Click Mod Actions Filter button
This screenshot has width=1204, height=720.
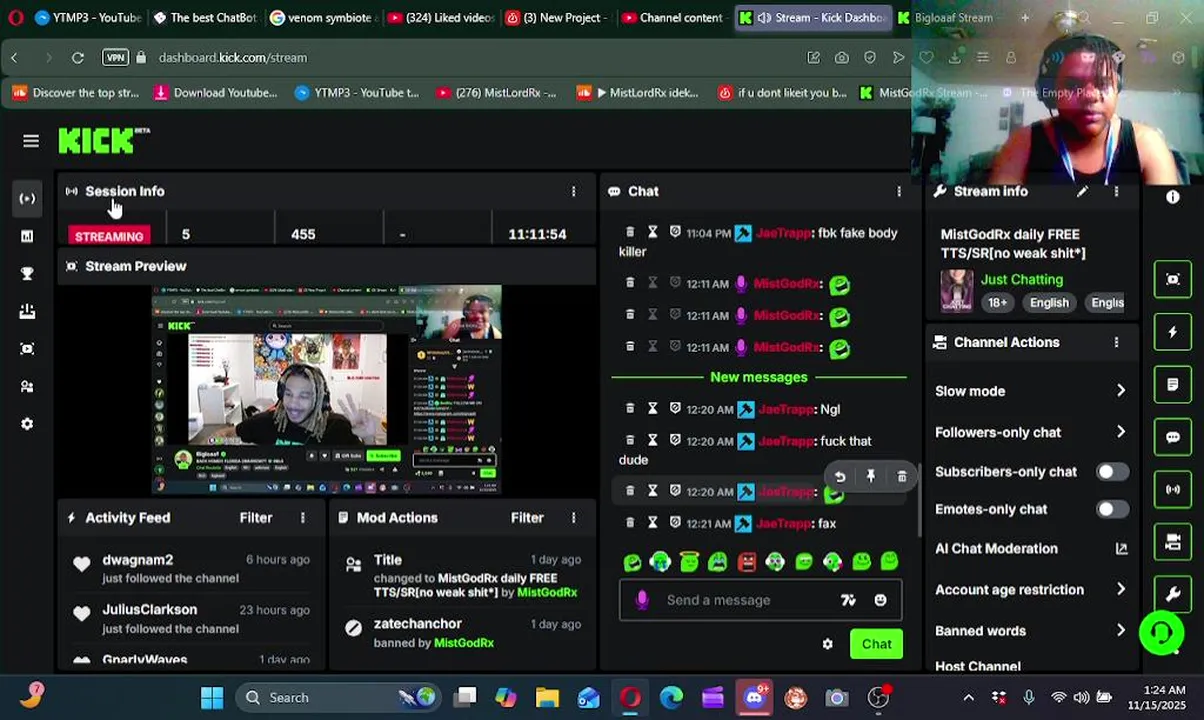click(527, 517)
